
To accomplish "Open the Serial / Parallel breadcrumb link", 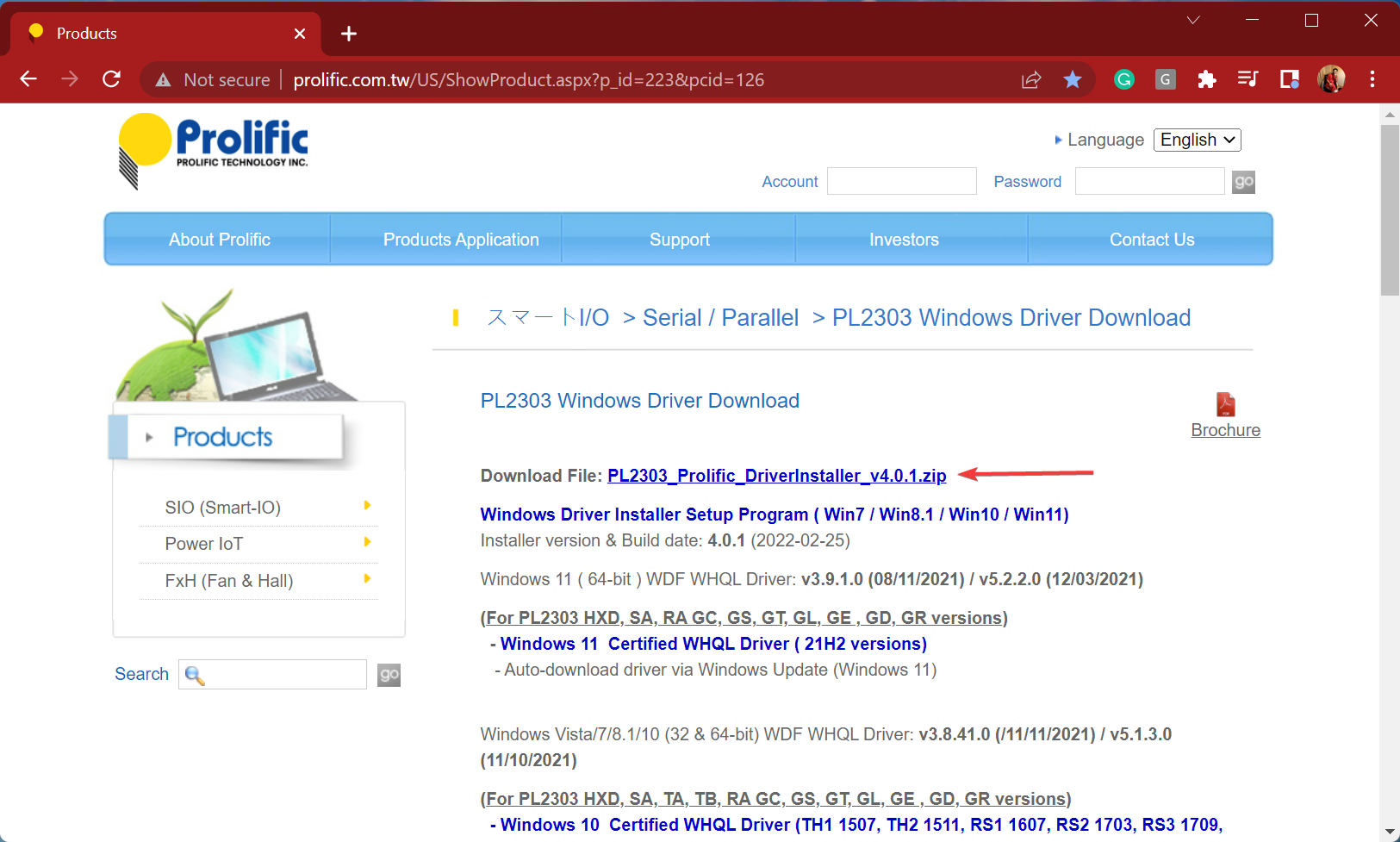I will pos(721,317).
